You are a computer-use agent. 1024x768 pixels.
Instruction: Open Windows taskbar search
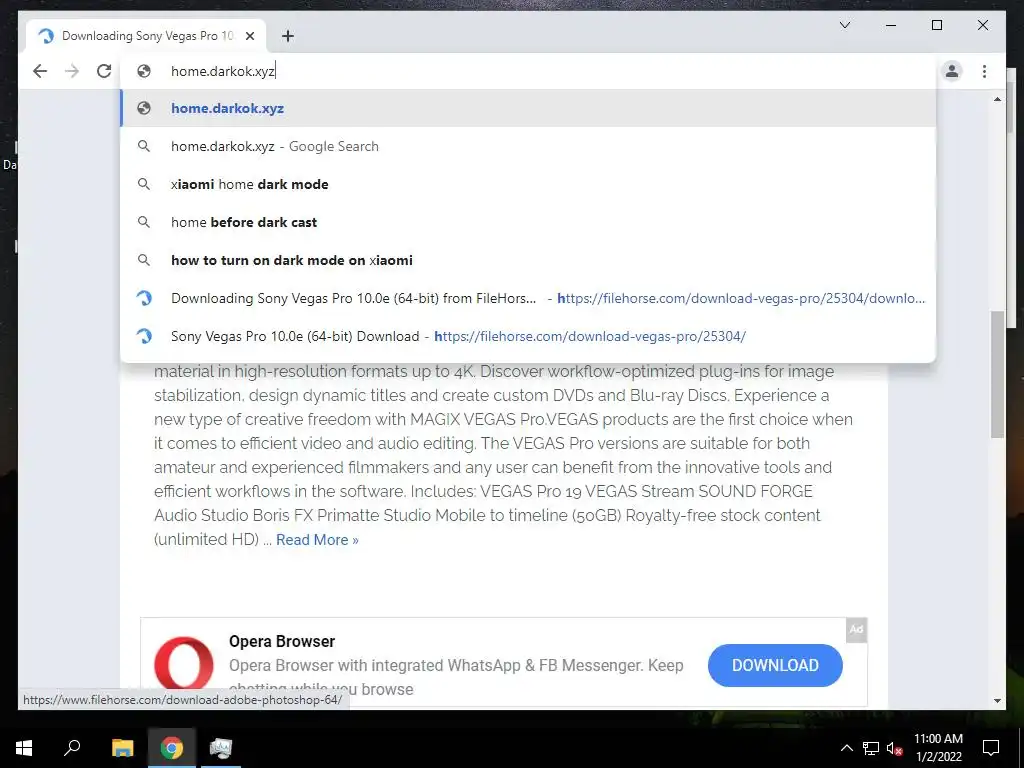tap(72, 748)
